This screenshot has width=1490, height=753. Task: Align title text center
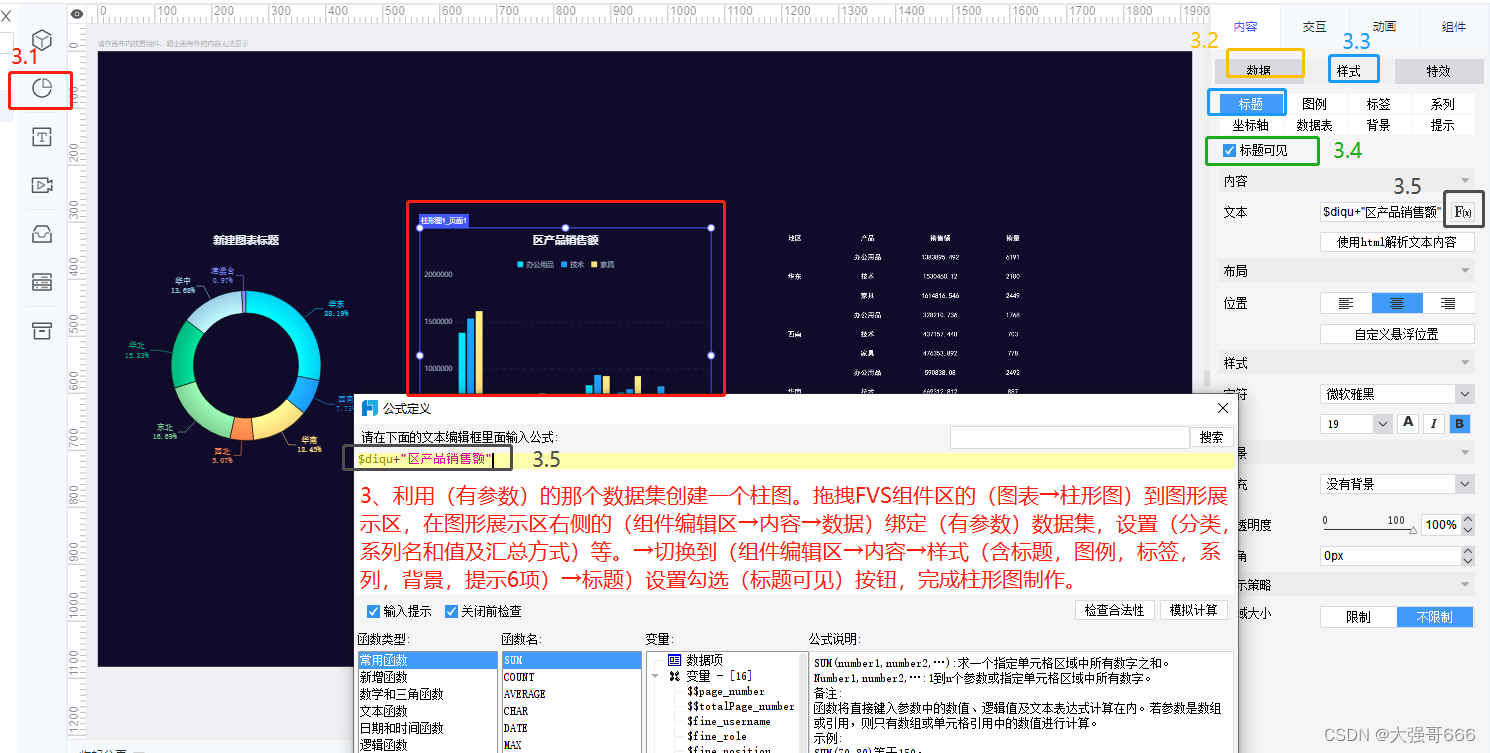(1397, 303)
